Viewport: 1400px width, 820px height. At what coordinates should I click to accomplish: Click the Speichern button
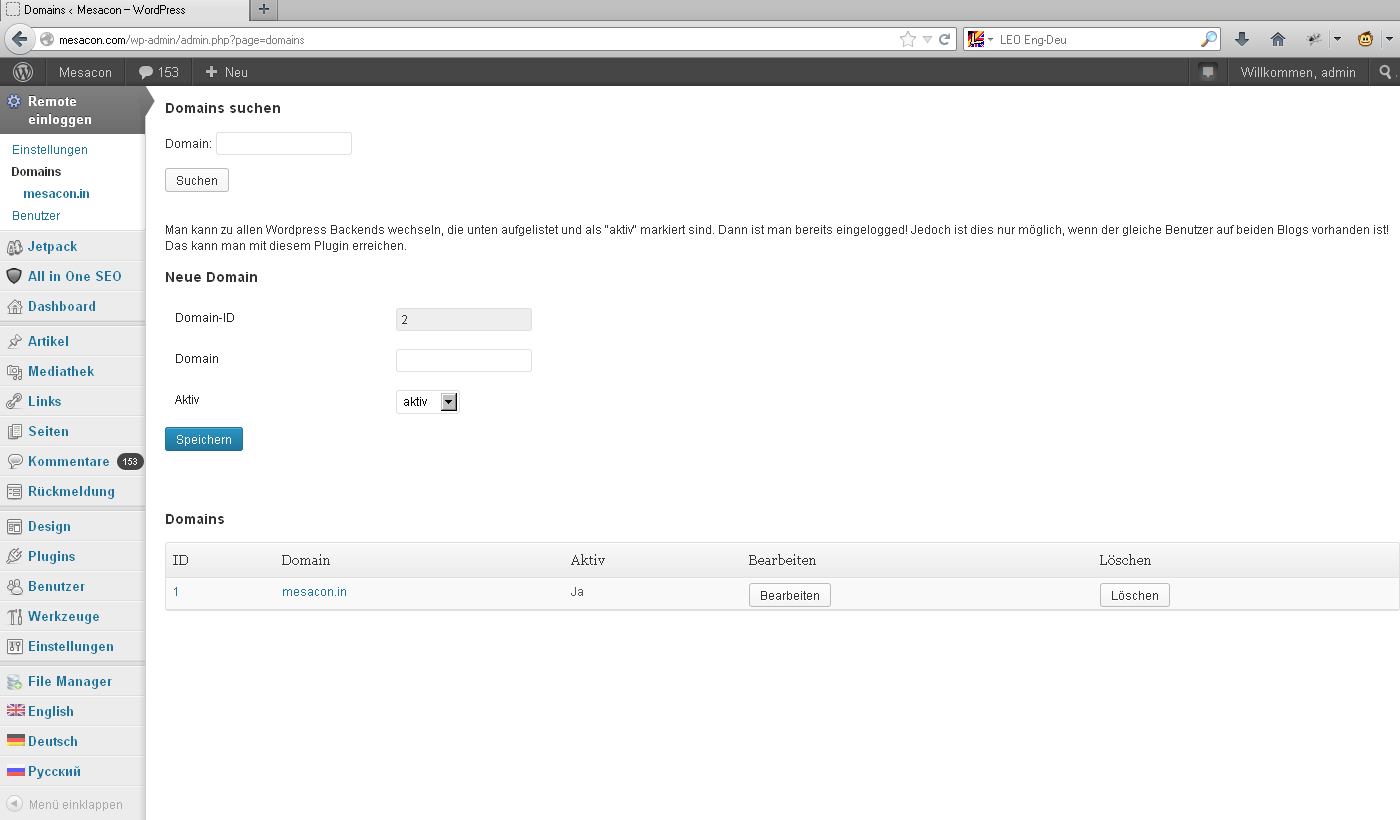(x=204, y=439)
